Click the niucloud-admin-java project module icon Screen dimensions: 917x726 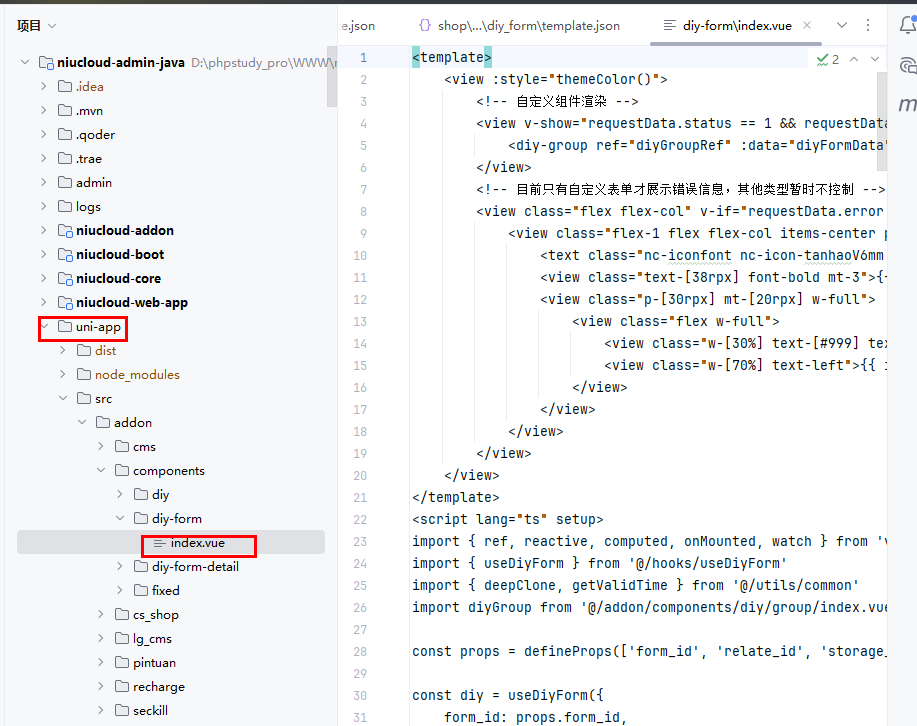pyautogui.click(x=45, y=63)
